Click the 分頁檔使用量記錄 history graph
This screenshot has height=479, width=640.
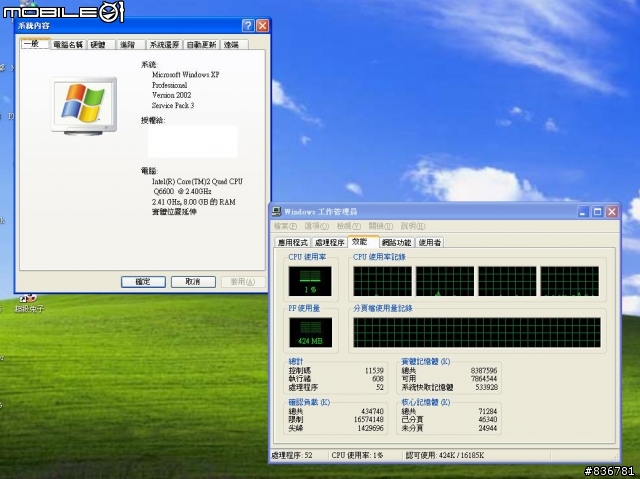(x=477, y=333)
